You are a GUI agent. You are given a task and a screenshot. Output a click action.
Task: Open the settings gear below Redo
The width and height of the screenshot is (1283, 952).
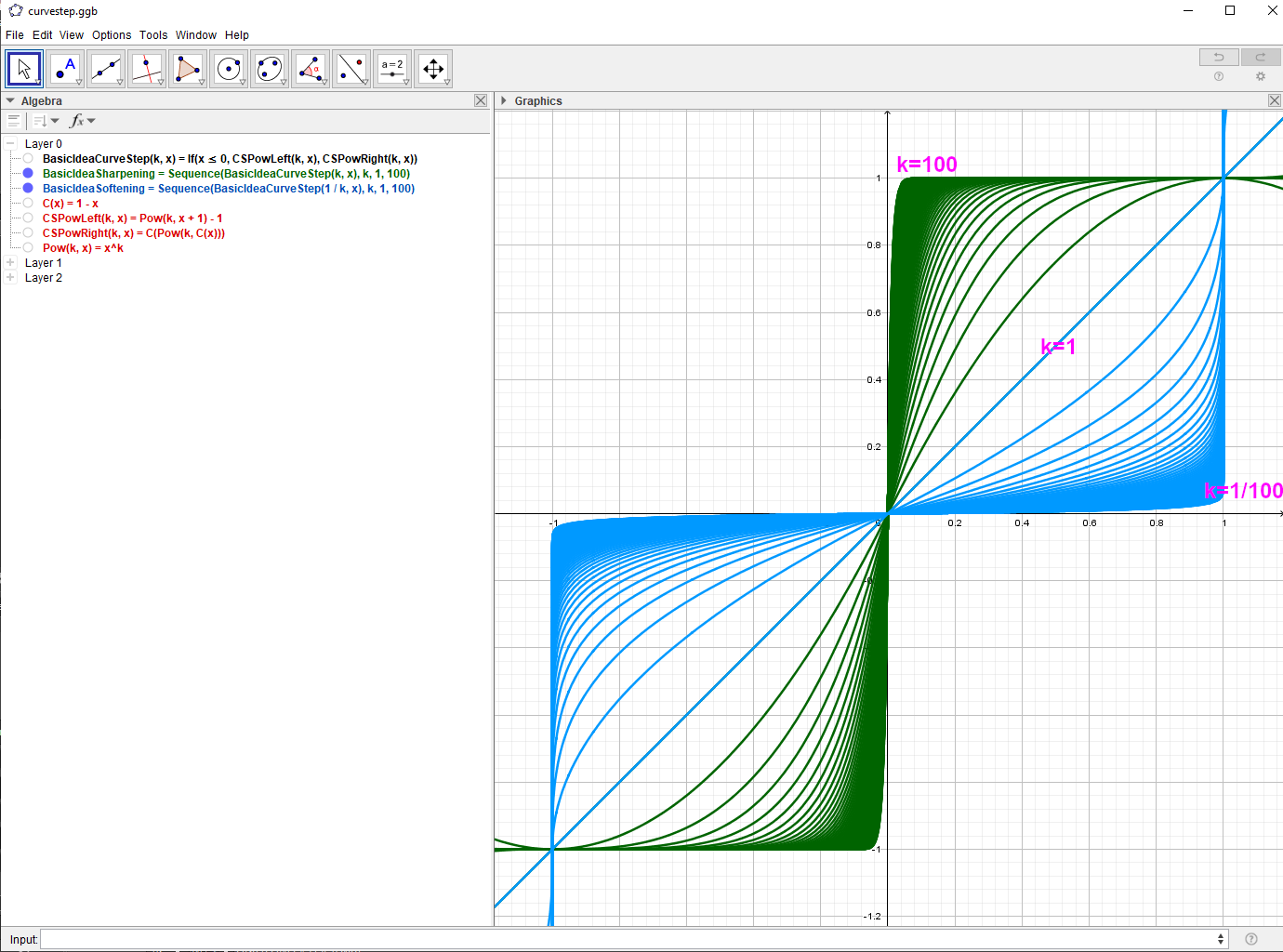click(x=1261, y=77)
